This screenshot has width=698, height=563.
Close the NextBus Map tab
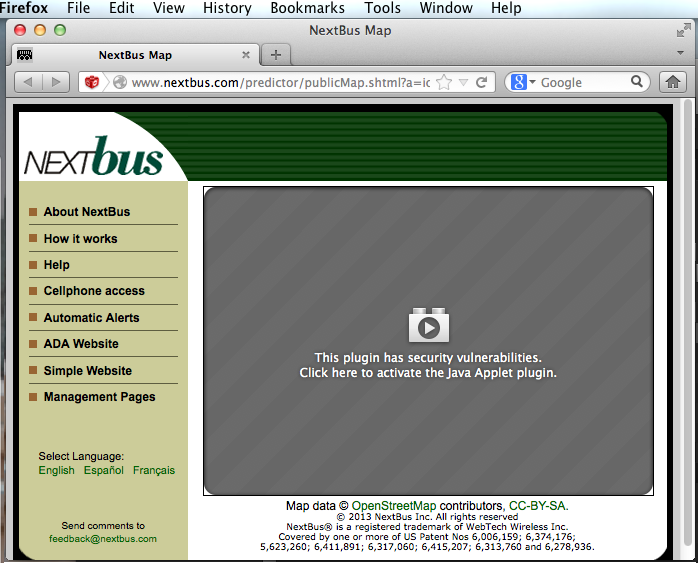click(246, 55)
